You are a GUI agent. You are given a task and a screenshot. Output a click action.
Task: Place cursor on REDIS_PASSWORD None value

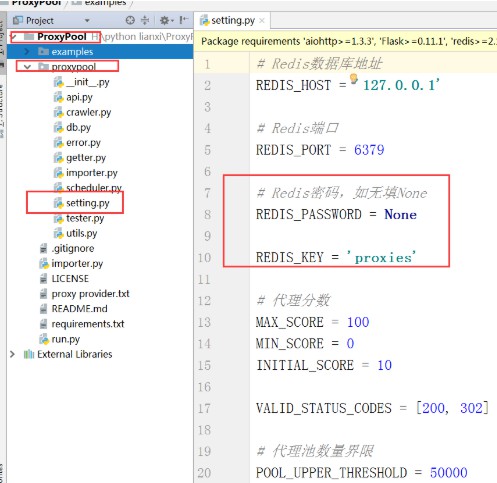coord(400,214)
